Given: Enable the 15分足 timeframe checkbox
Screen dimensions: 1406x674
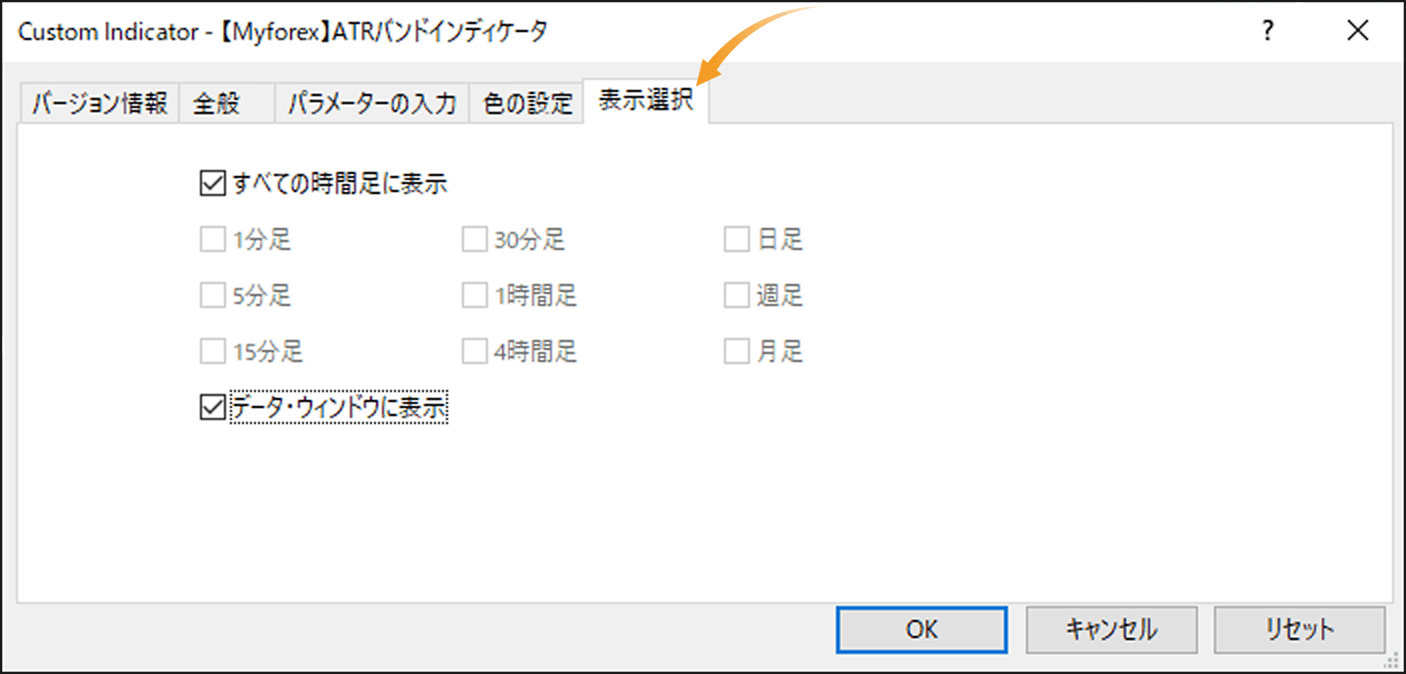Looking at the screenshot, I should [x=212, y=351].
